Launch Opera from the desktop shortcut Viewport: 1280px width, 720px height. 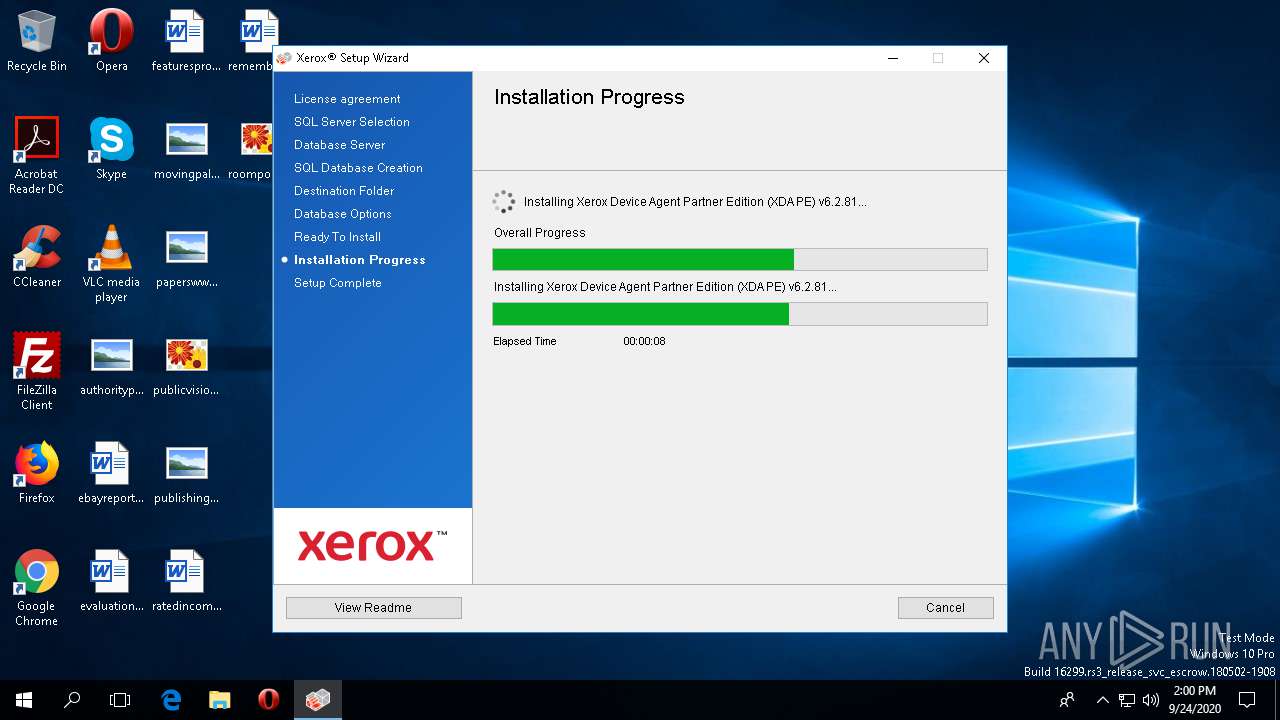tap(111, 41)
